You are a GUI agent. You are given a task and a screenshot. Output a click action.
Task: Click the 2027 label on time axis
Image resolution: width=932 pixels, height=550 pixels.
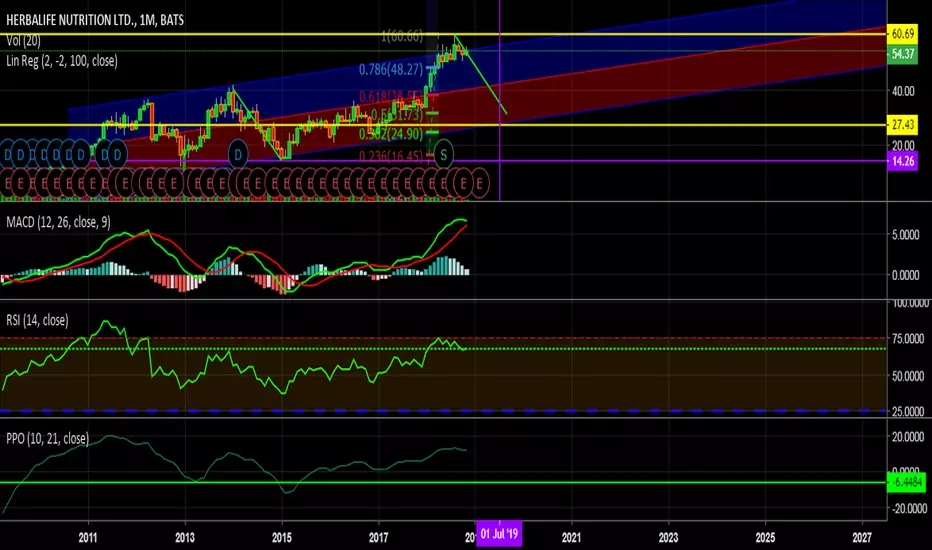pyautogui.click(x=862, y=538)
